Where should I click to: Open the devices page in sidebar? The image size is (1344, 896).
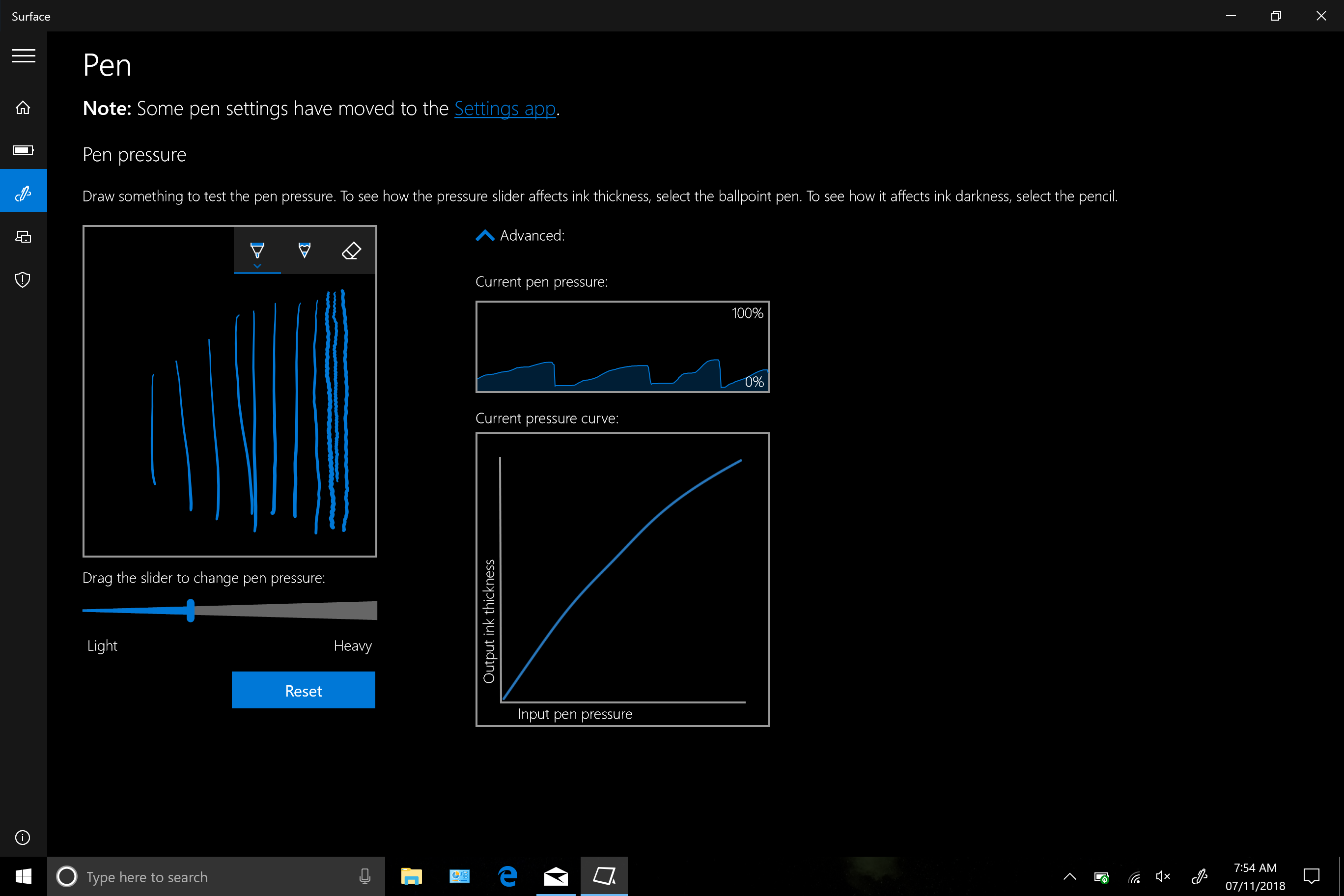pyautogui.click(x=23, y=237)
